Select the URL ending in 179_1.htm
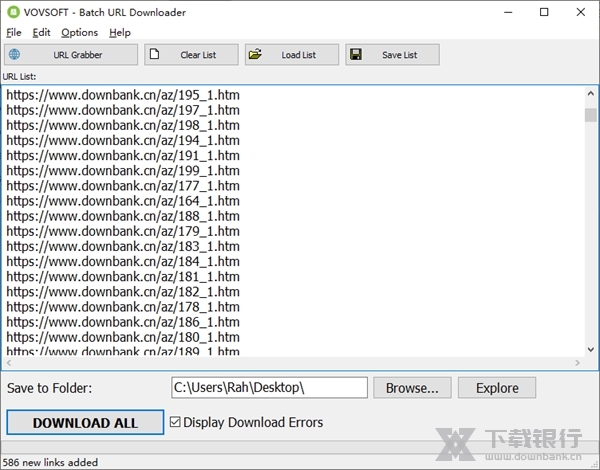600x470 pixels. coord(123,231)
